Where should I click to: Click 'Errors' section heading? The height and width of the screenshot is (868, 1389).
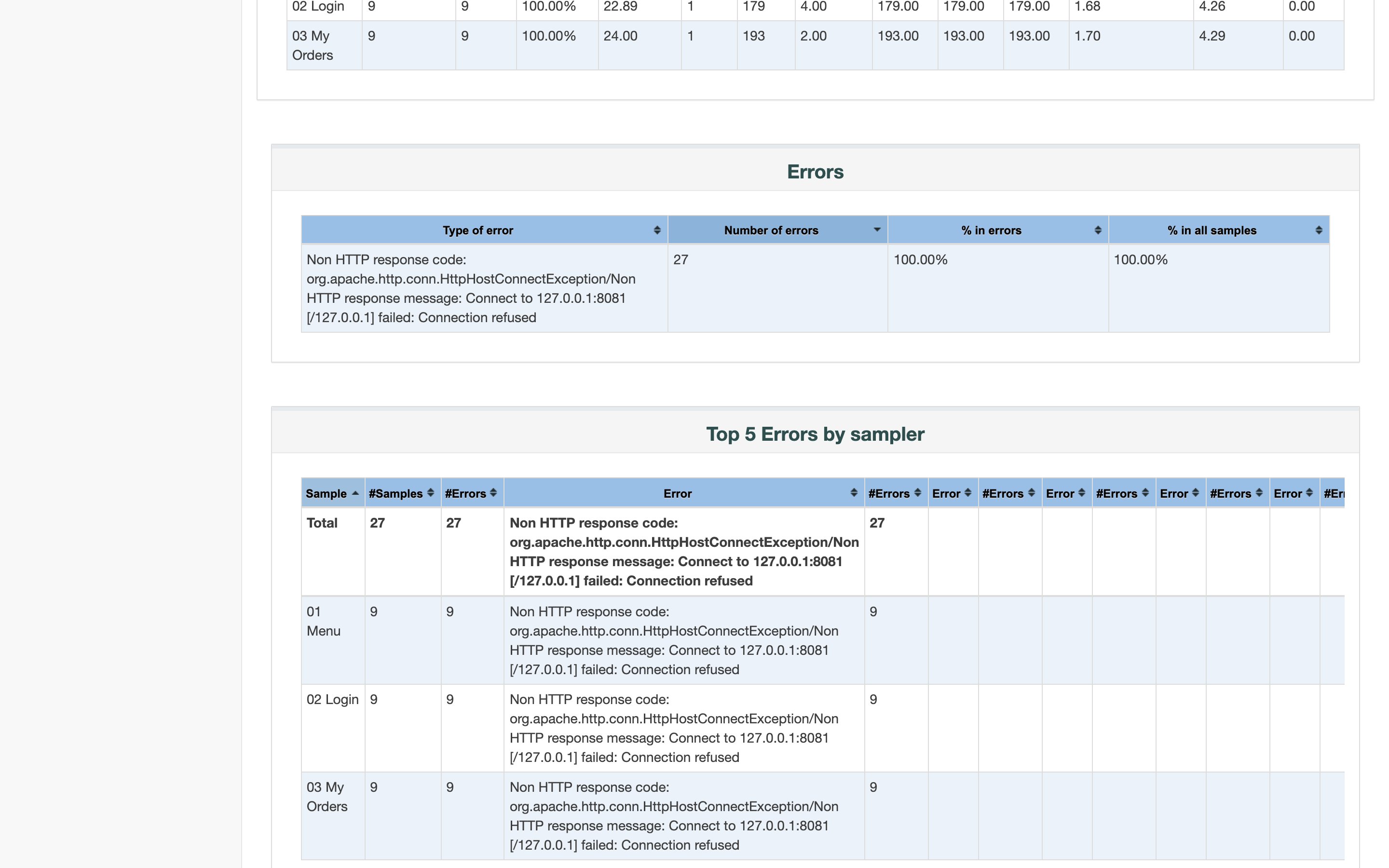click(815, 172)
